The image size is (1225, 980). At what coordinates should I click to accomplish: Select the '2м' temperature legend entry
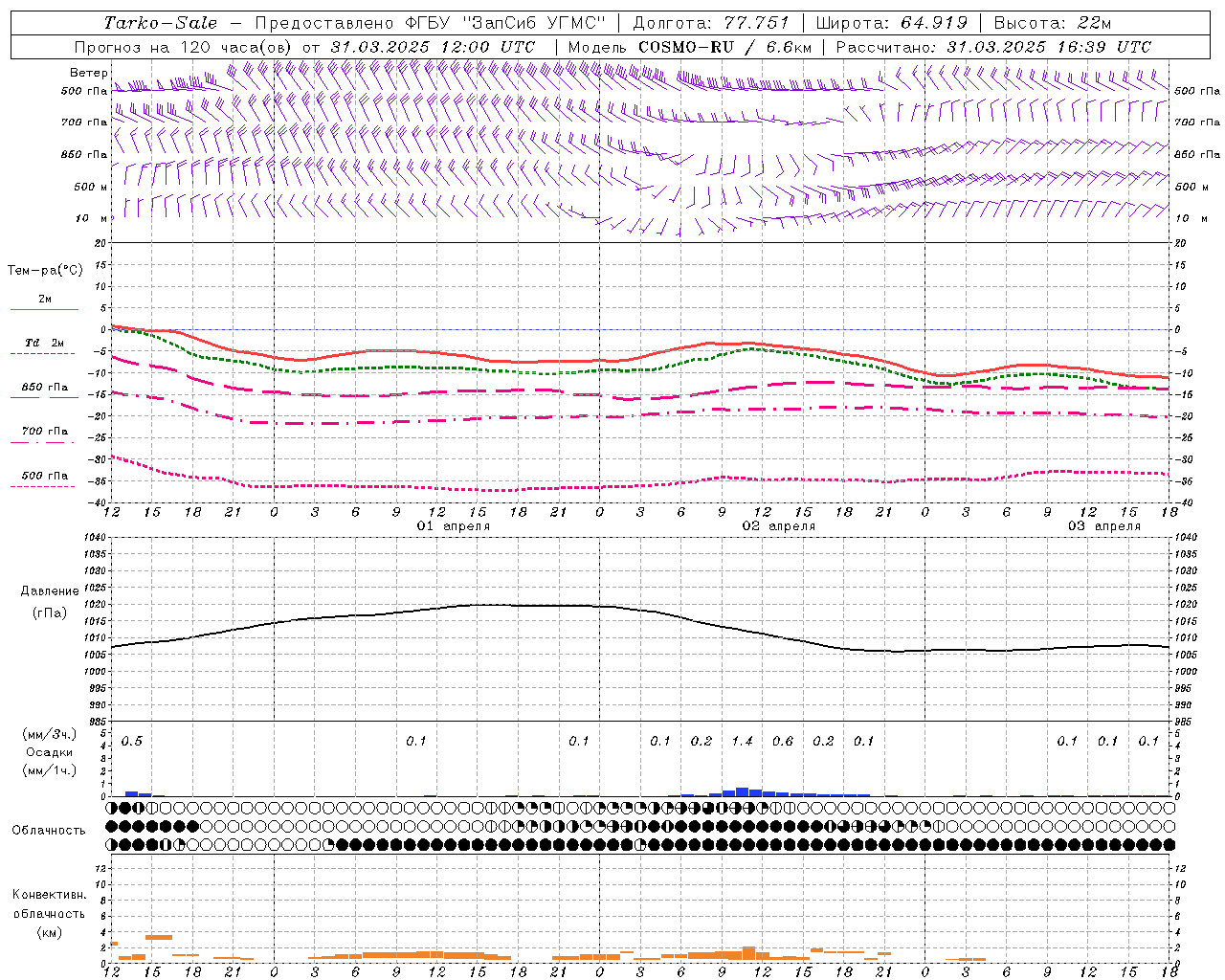[44, 300]
